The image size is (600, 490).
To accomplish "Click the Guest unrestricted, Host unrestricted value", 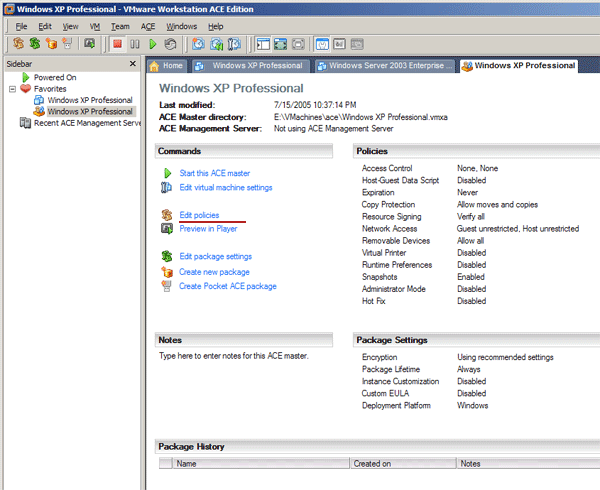I will 518,229.
